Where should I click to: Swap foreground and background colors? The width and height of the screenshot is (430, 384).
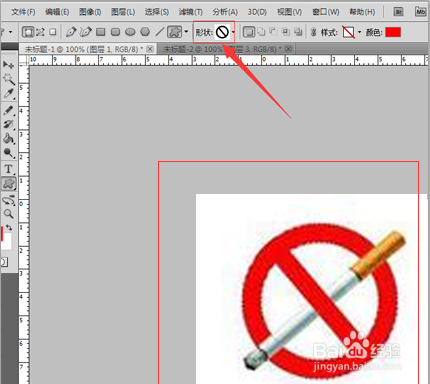[x=9, y=228]
